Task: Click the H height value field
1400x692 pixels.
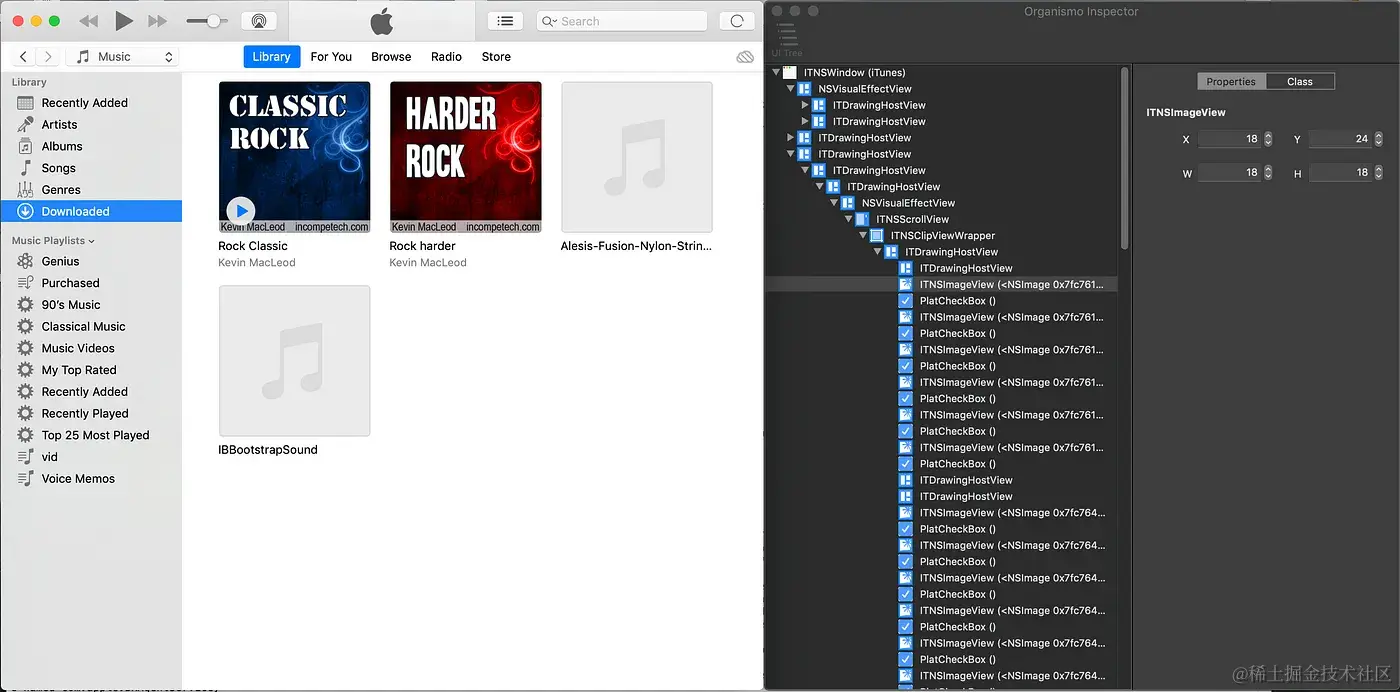Action: coord(1340,173)
